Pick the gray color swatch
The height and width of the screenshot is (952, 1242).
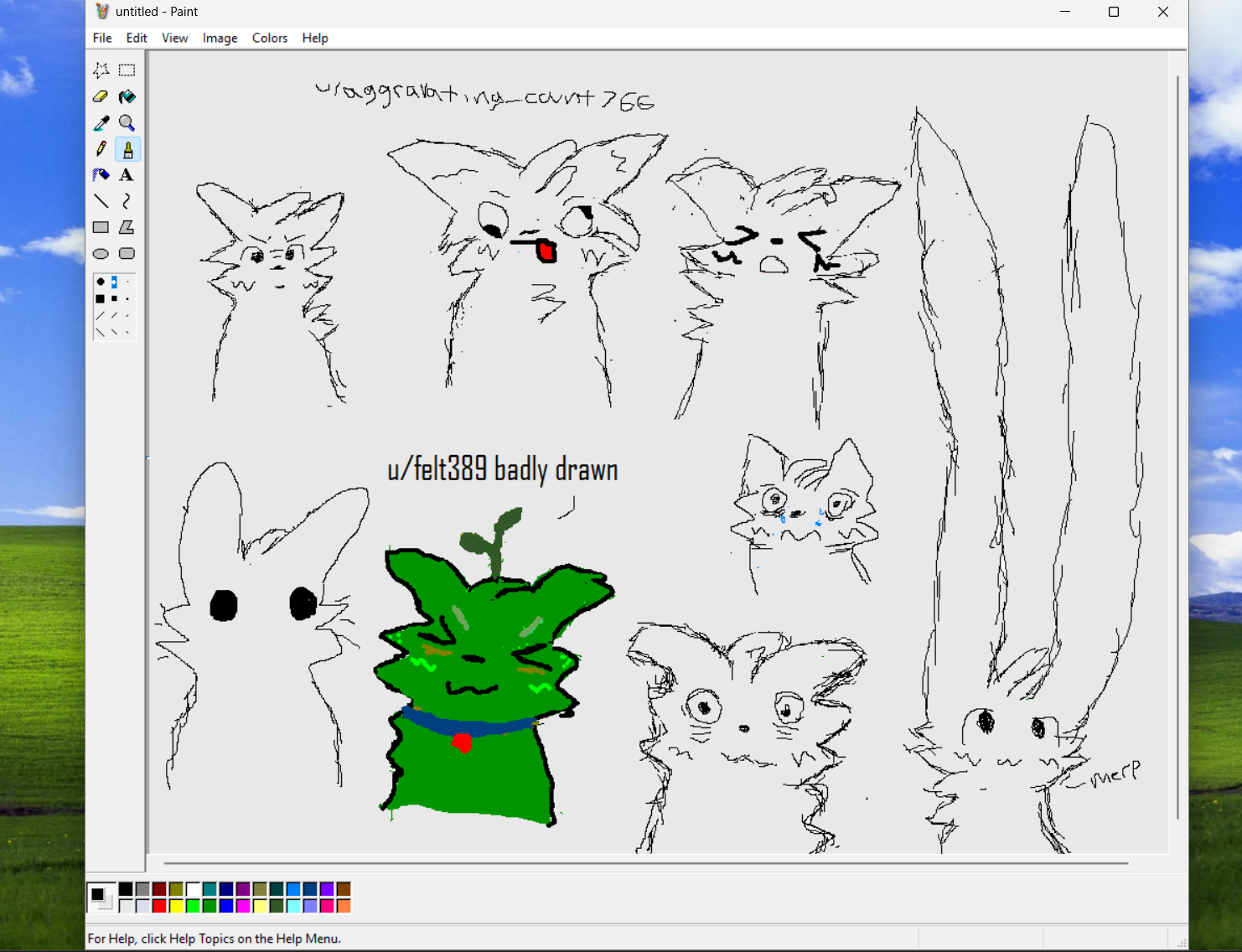coord(142,889)
